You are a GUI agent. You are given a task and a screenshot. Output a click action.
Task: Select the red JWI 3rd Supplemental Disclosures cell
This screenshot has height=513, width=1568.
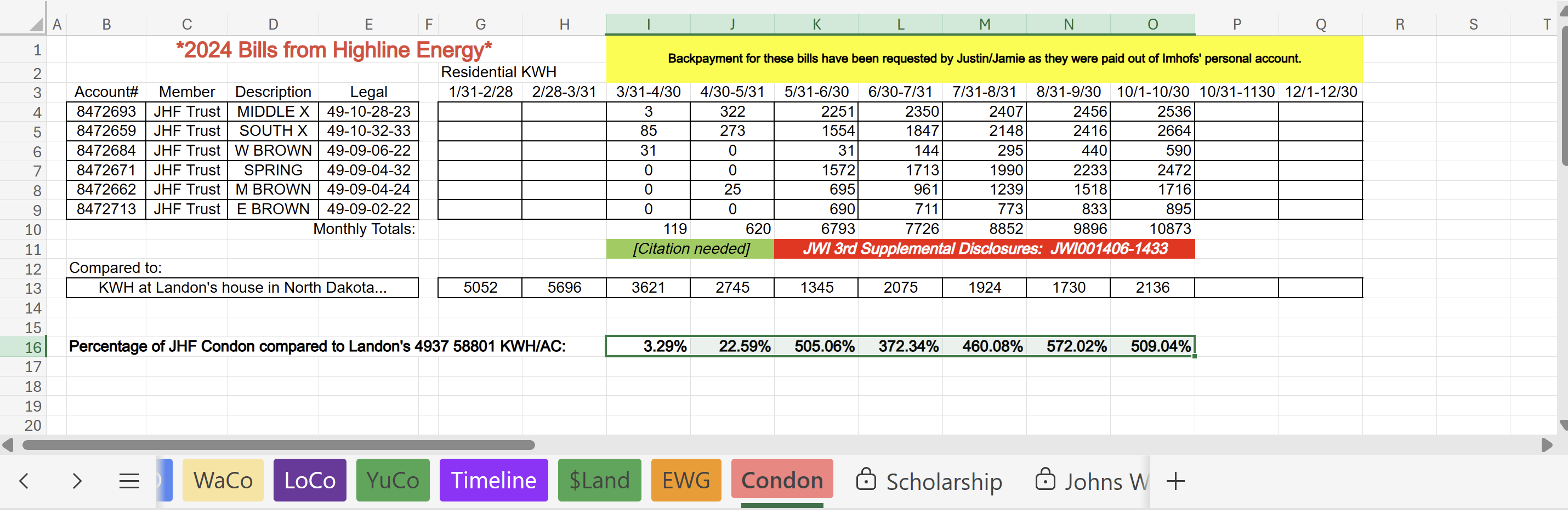pos(984,248)
